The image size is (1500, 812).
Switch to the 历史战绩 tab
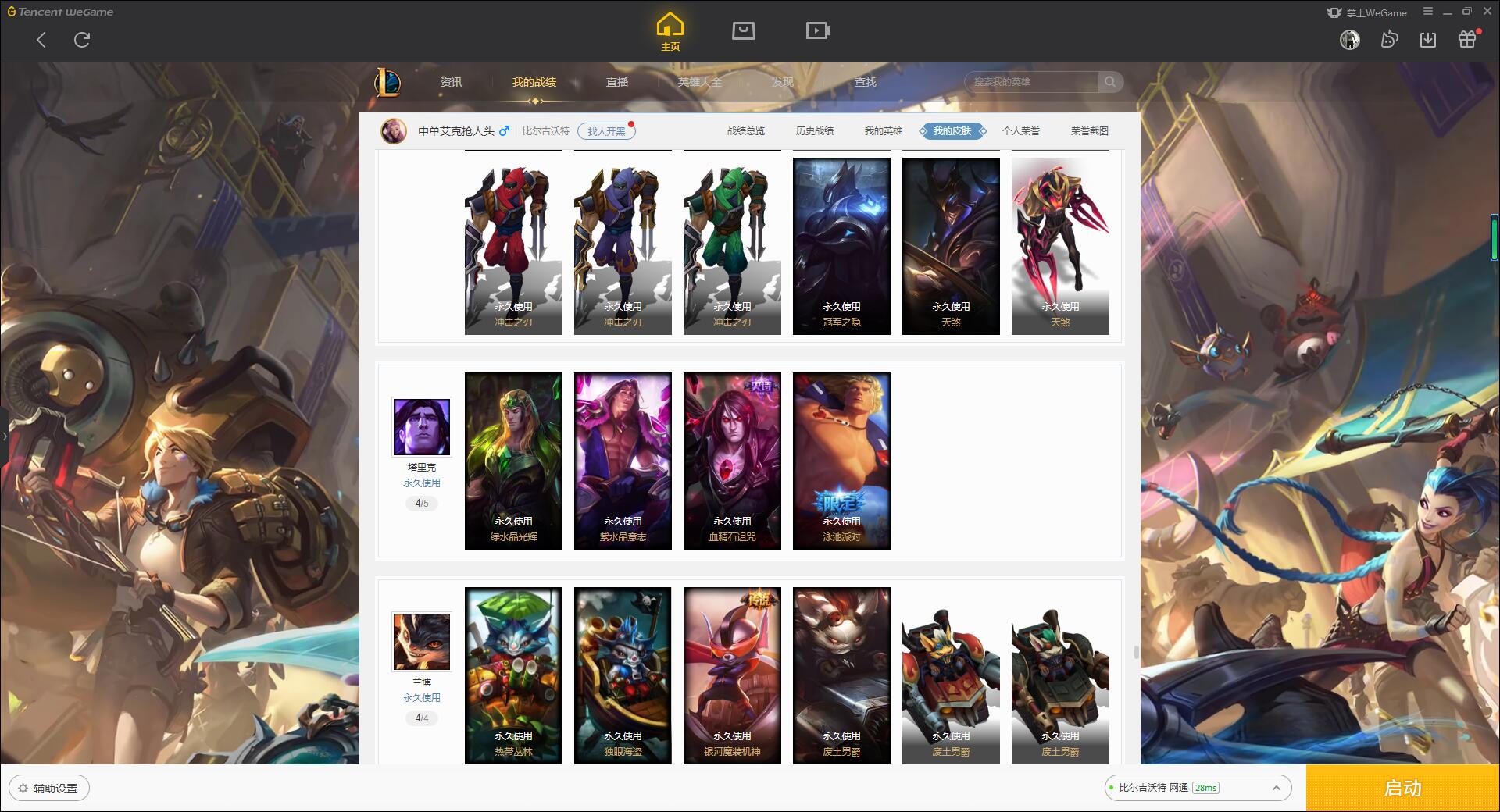pyautogui.click(x=815, y=131)
